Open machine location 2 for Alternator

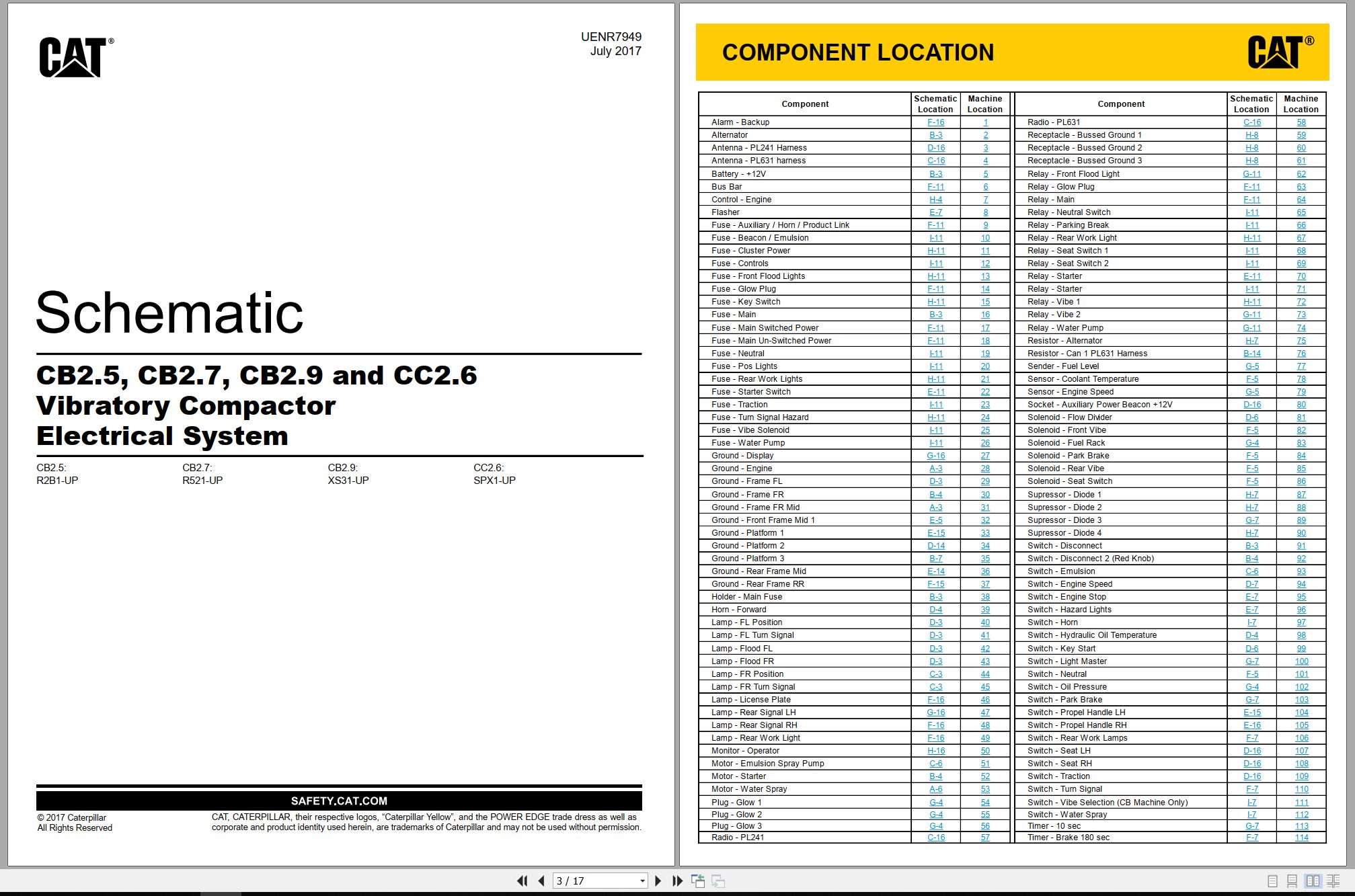pos(985,135)
